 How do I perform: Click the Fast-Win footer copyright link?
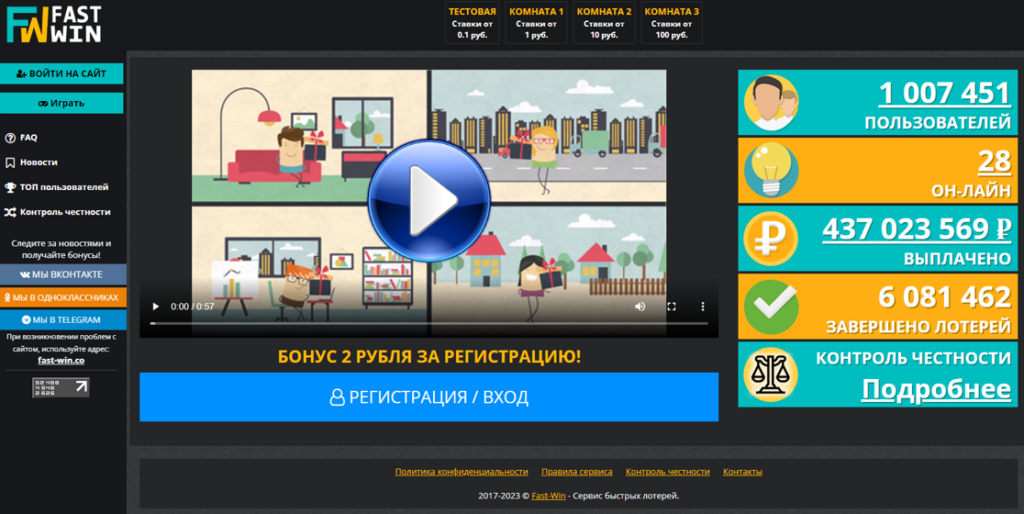click(x=549, y=496)
